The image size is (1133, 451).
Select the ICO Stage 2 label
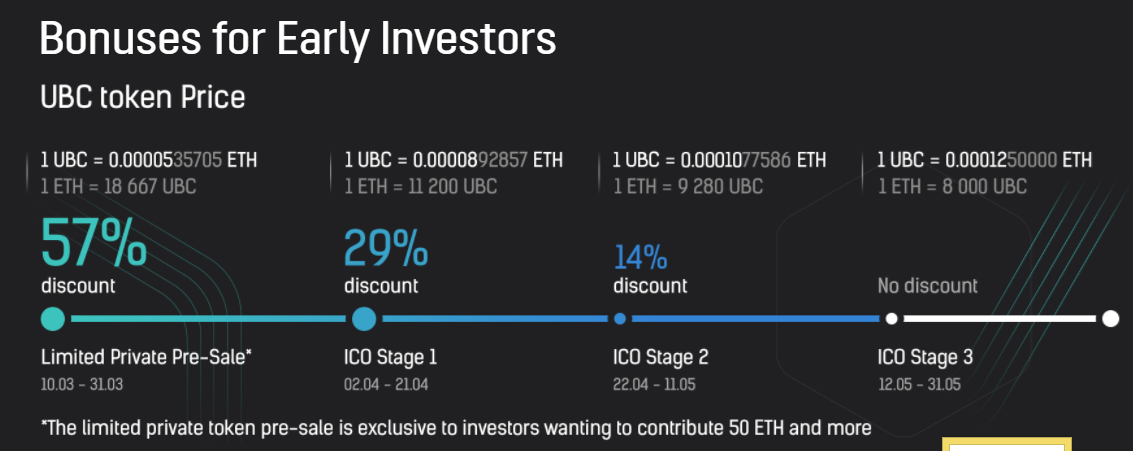pos(660,356)
